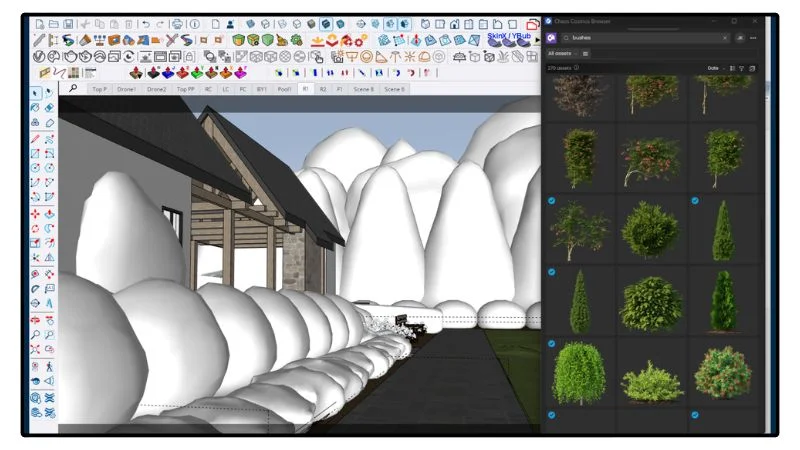This screenshot has height=450, width=800.
Task: Click the scene search magnifier icon
Action: 73,88
